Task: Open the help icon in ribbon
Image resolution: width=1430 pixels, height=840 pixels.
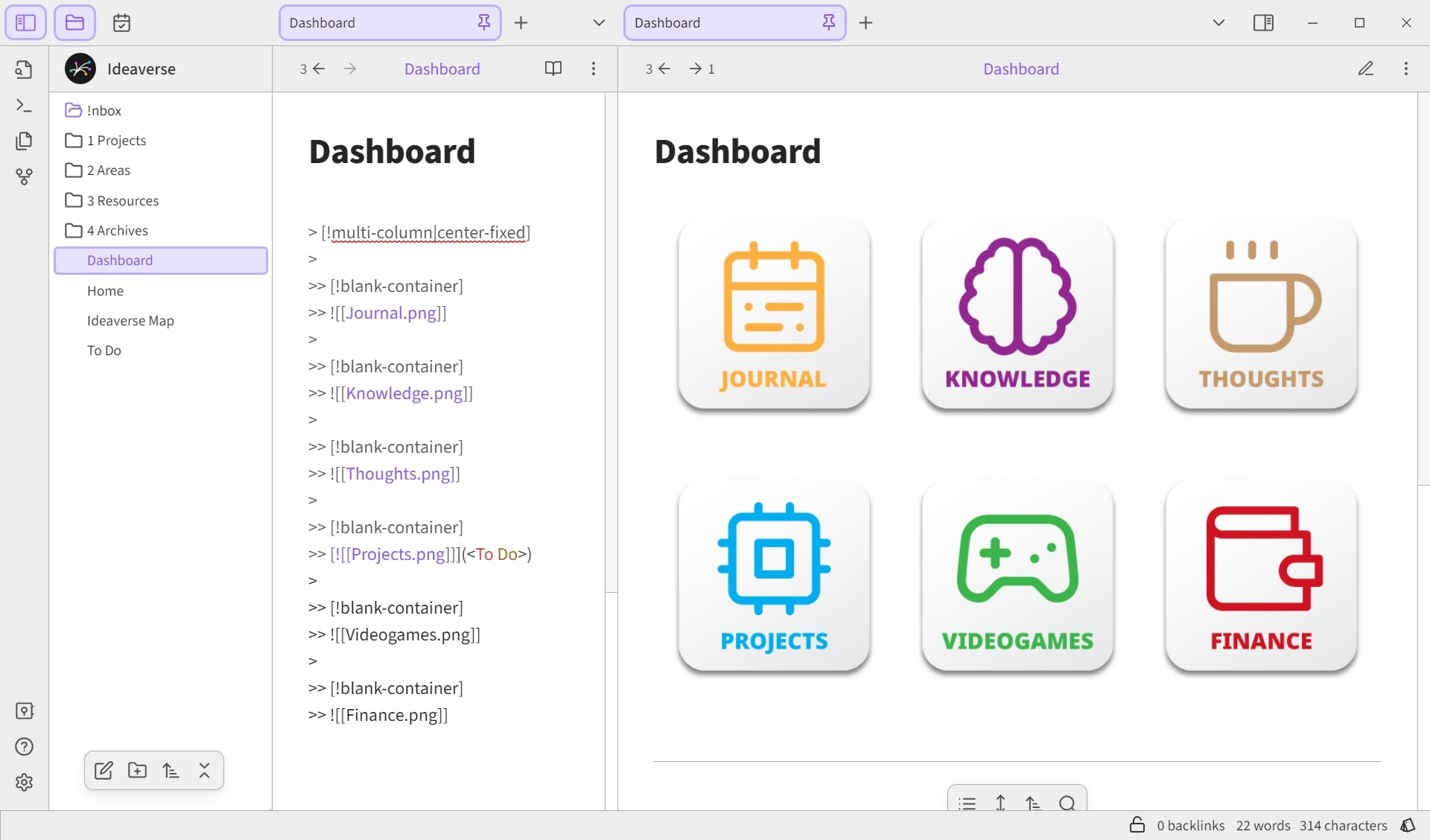Action: pyautogui.click(x=24, y=746)
